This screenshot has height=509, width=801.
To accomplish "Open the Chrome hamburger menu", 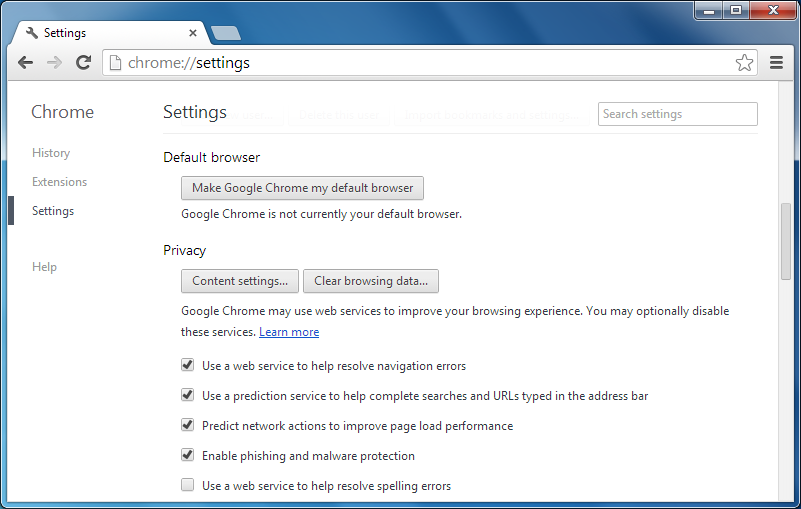I will pyautogui.click(x=776, y=63).
